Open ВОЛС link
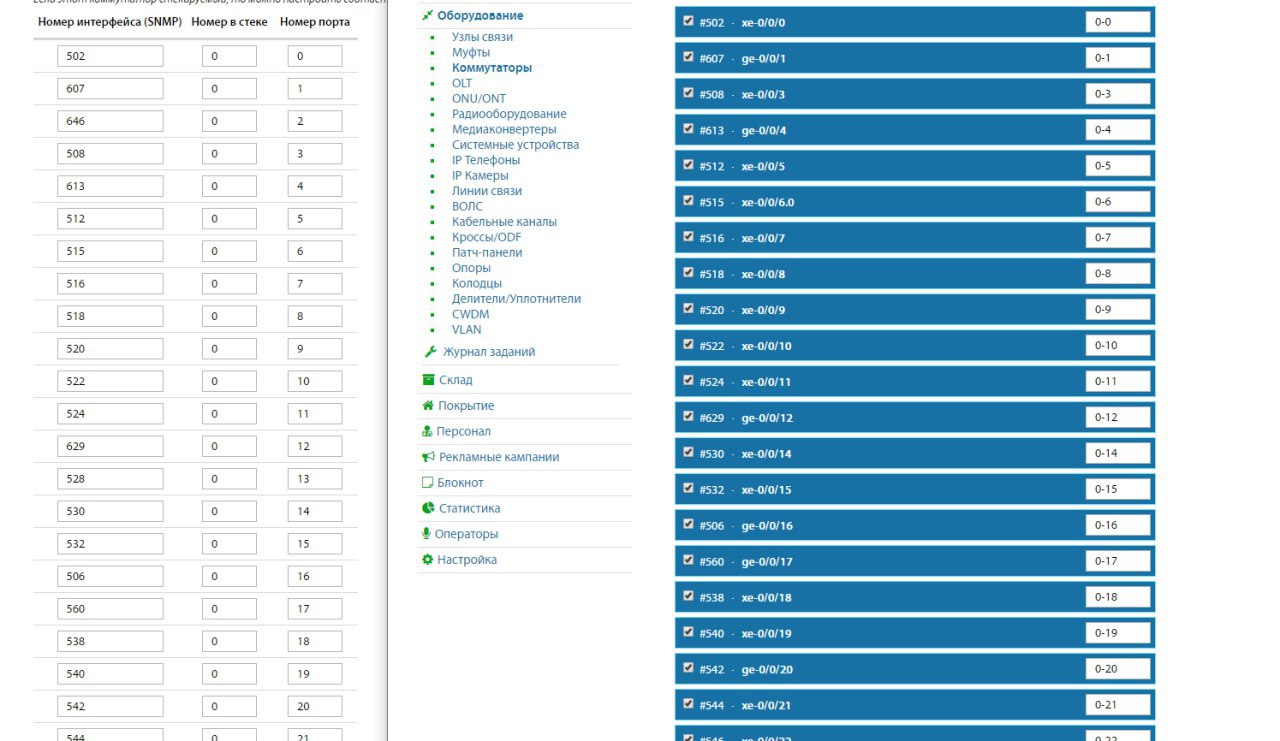The height and width of the screenshot is (741, 1280). 467,206
